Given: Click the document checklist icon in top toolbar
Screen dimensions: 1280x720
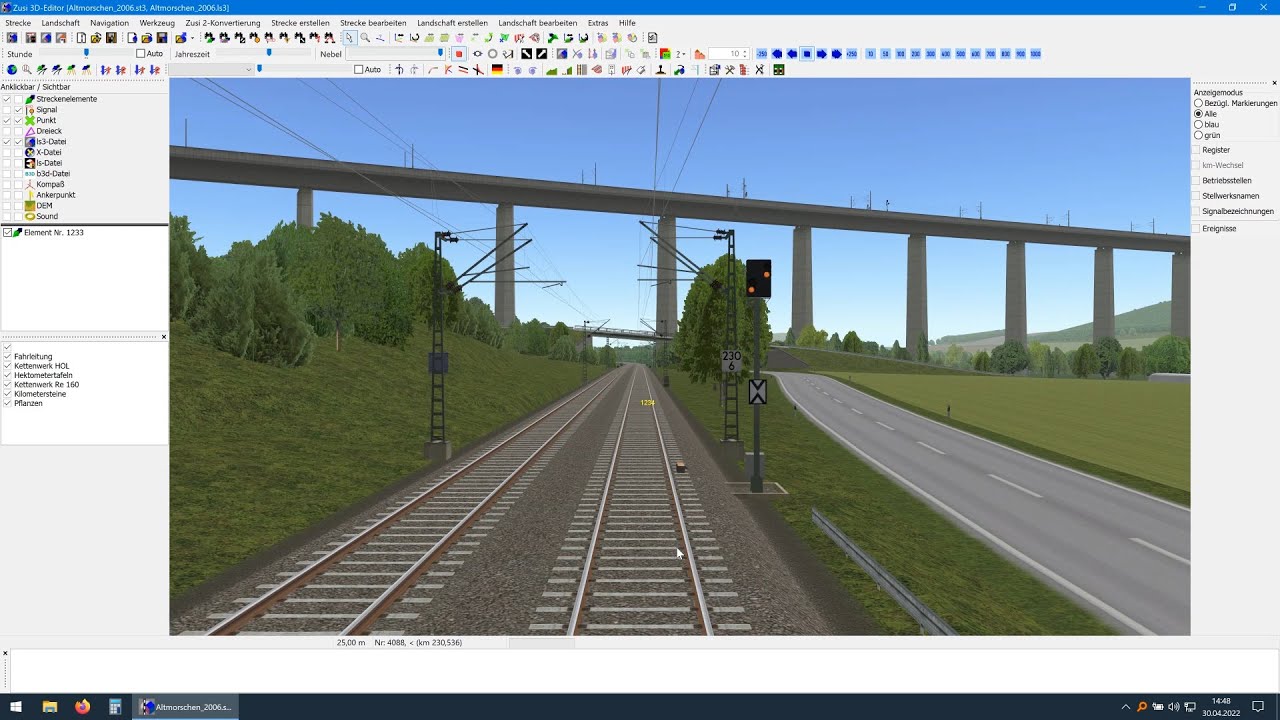Looking at the screenshot, I should pyautogui.click(x=653, y=38).
